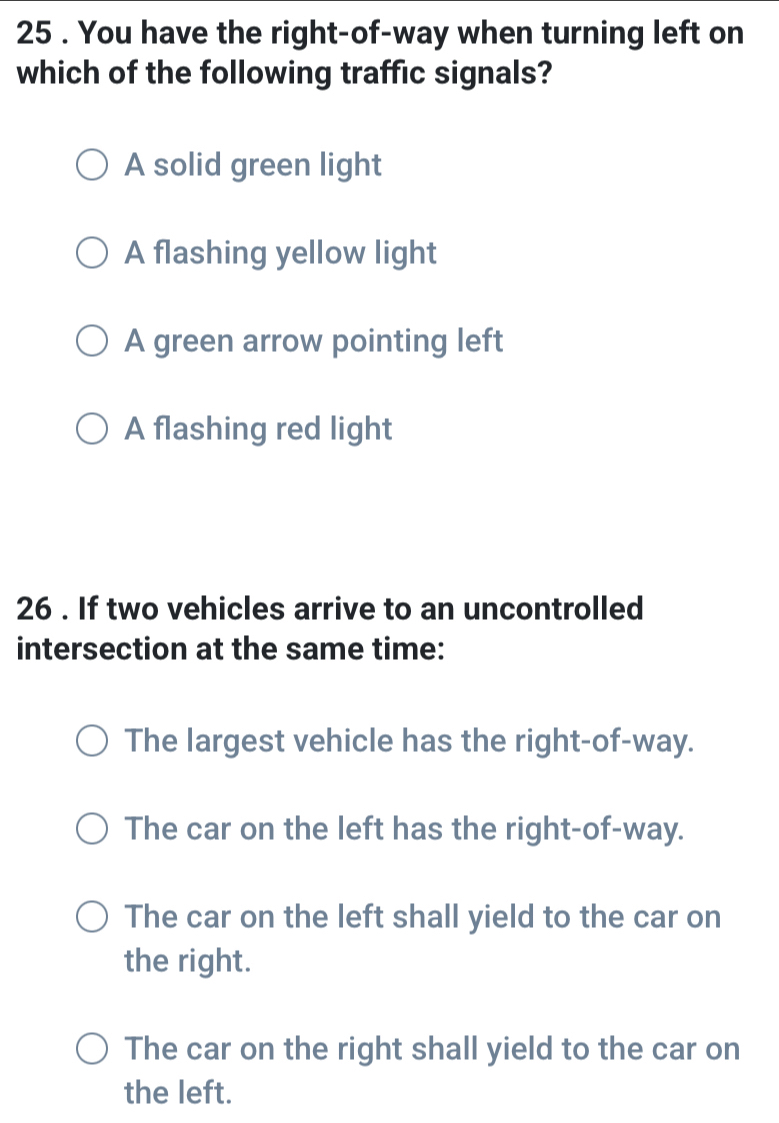Click the radio circle beside 'A flashing red light'

[92, 428]
